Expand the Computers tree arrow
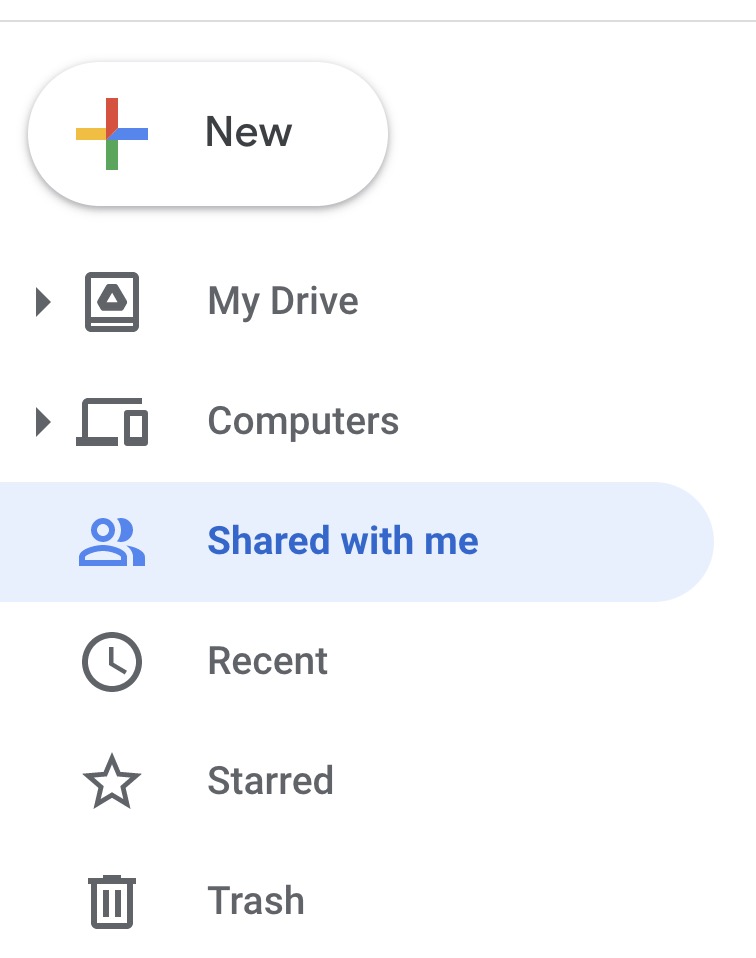The width and height of the screenshot is (756, 958). pos(42,422)
